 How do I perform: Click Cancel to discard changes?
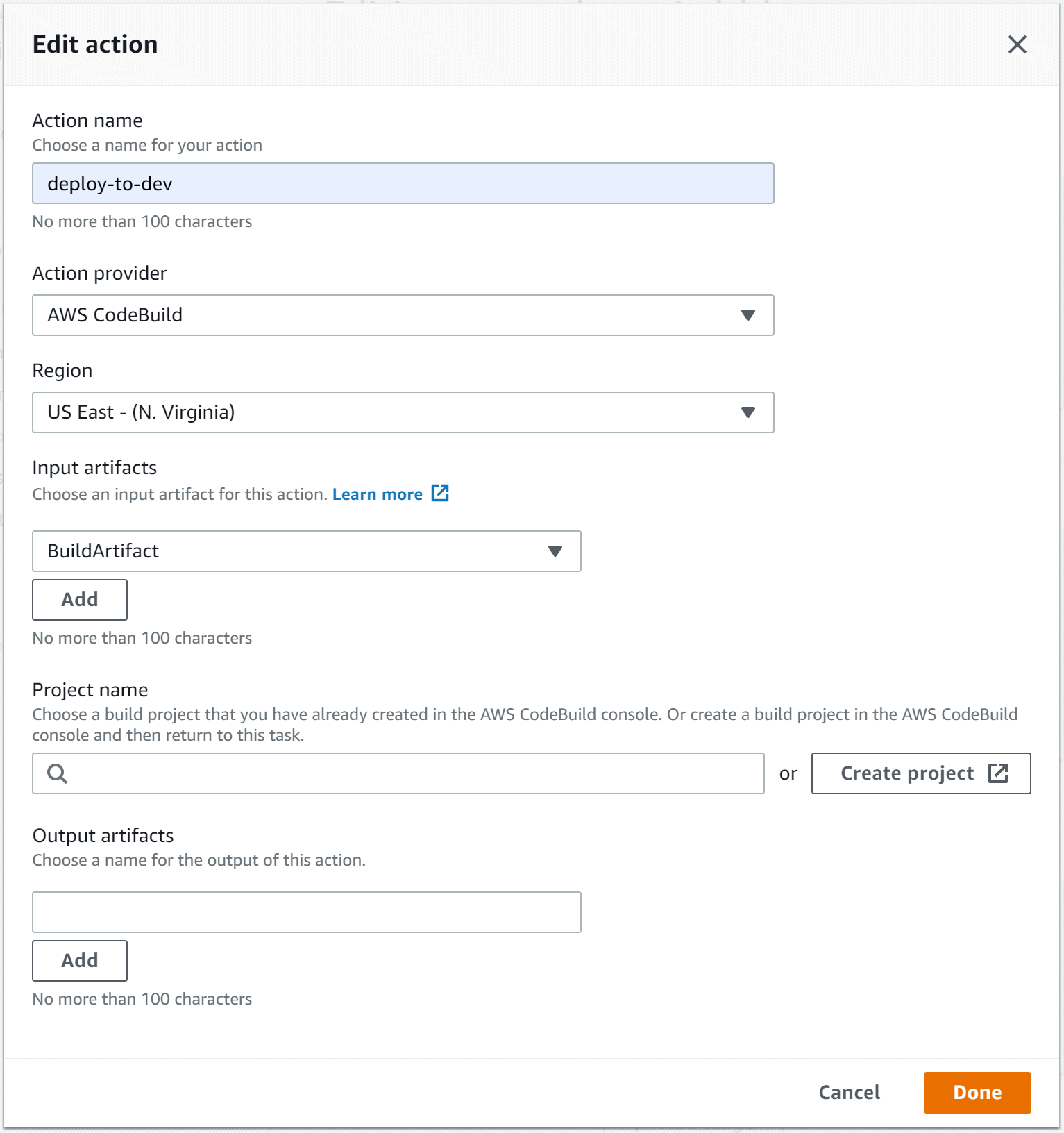pos(848,1092)
